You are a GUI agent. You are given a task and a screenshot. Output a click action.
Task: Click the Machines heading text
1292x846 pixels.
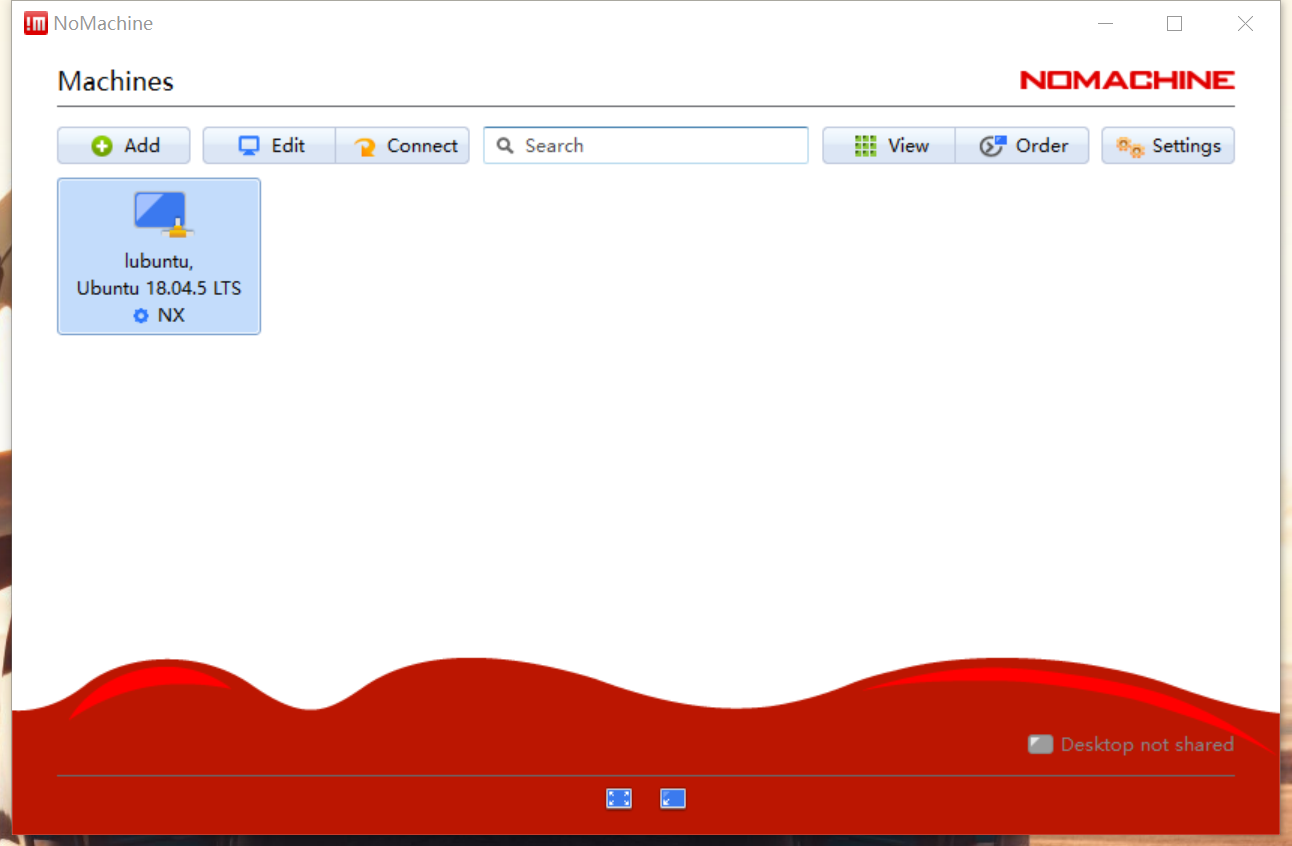116,81
